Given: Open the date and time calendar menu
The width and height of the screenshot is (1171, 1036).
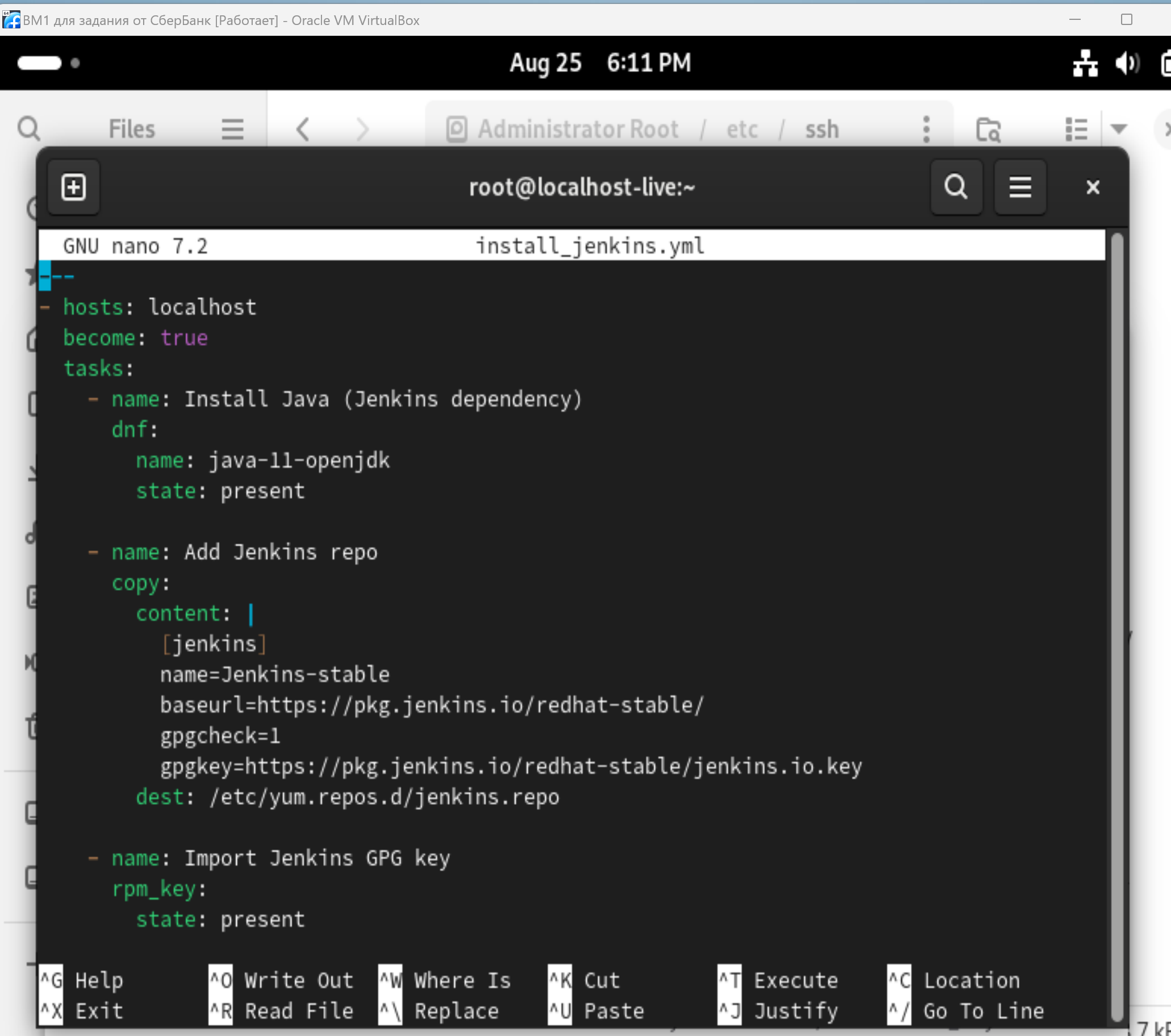Looking at the screenshot, I should [x=600, y=63].
